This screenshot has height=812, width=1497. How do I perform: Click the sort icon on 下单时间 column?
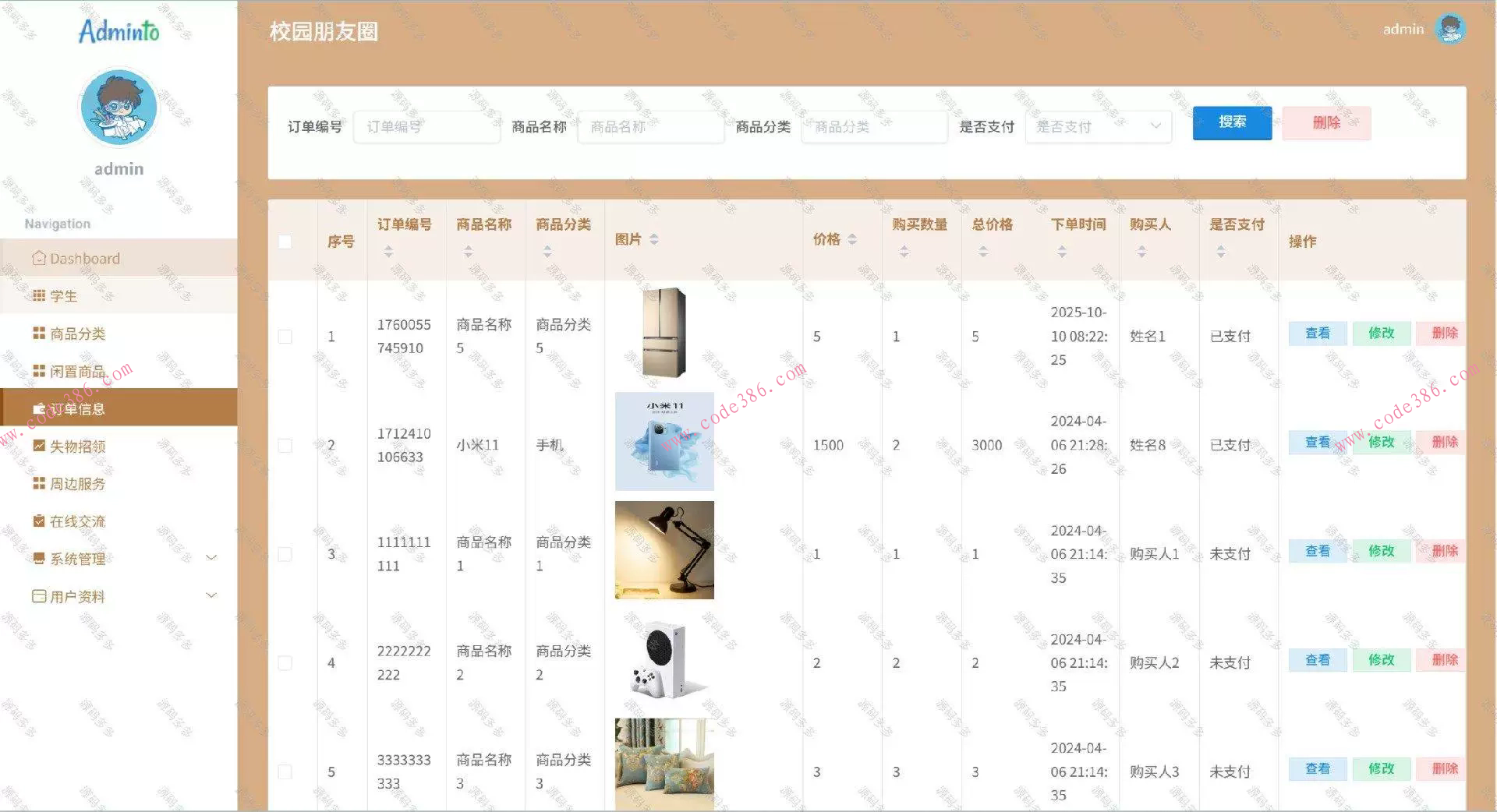click(x=1062, y=251)
